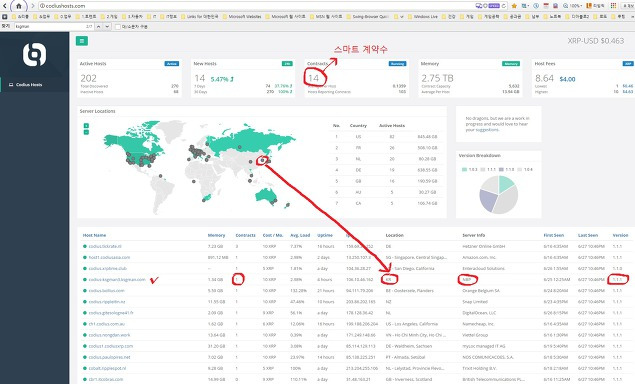635x384 pixels.
Task: Click the find-bar previous match arrow
Action: coord(98,26)
